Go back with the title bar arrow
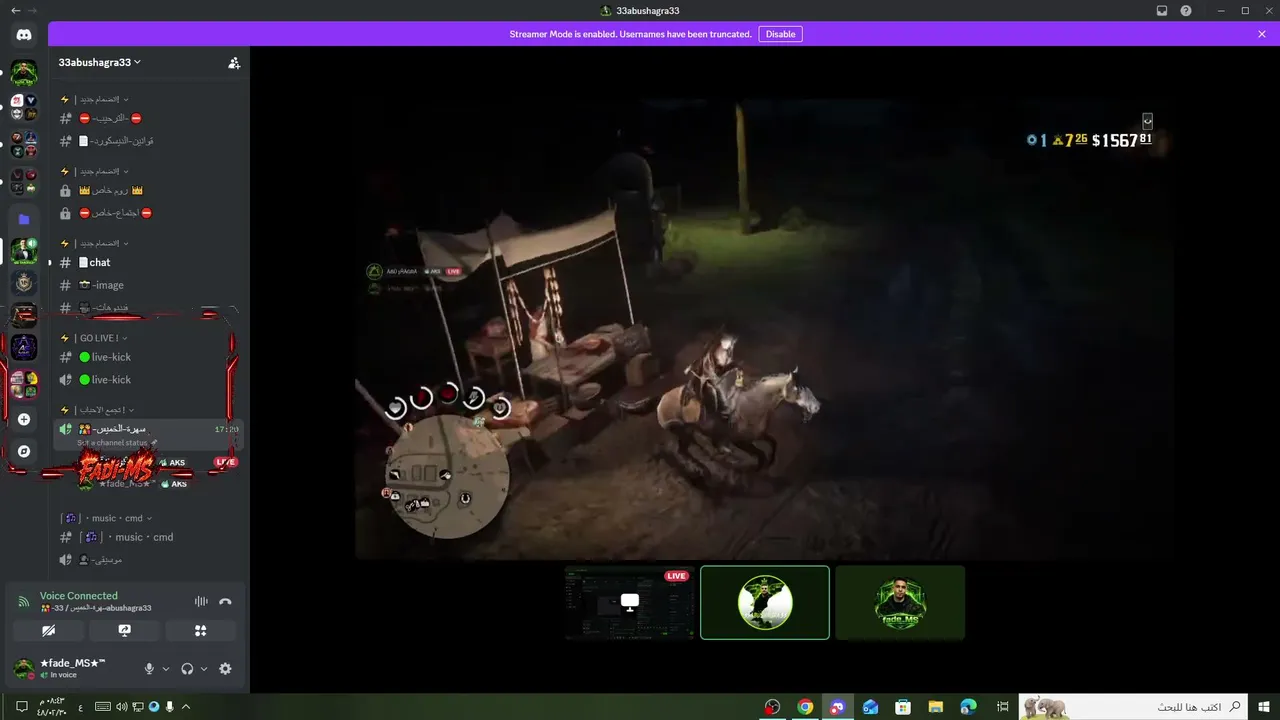Screen dimensions: 1280x720 click(x=15, y=10)
